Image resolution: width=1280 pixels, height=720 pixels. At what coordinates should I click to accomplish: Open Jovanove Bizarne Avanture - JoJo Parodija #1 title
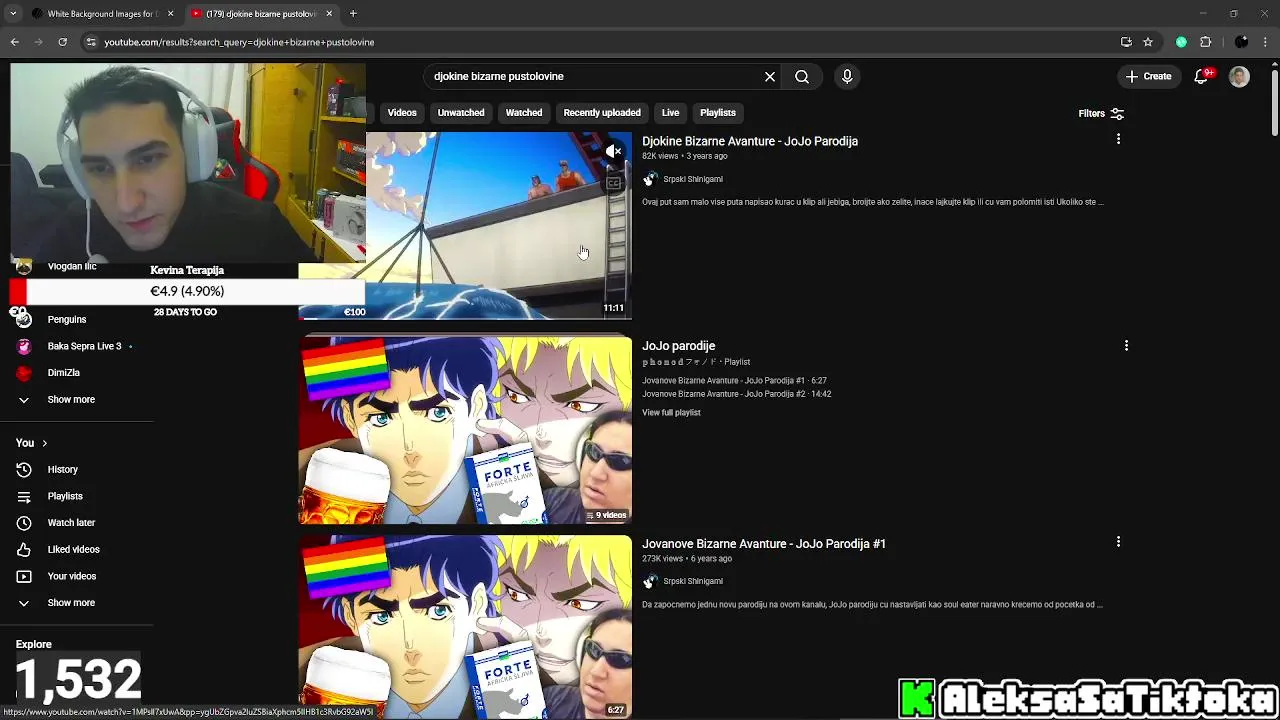764,544
